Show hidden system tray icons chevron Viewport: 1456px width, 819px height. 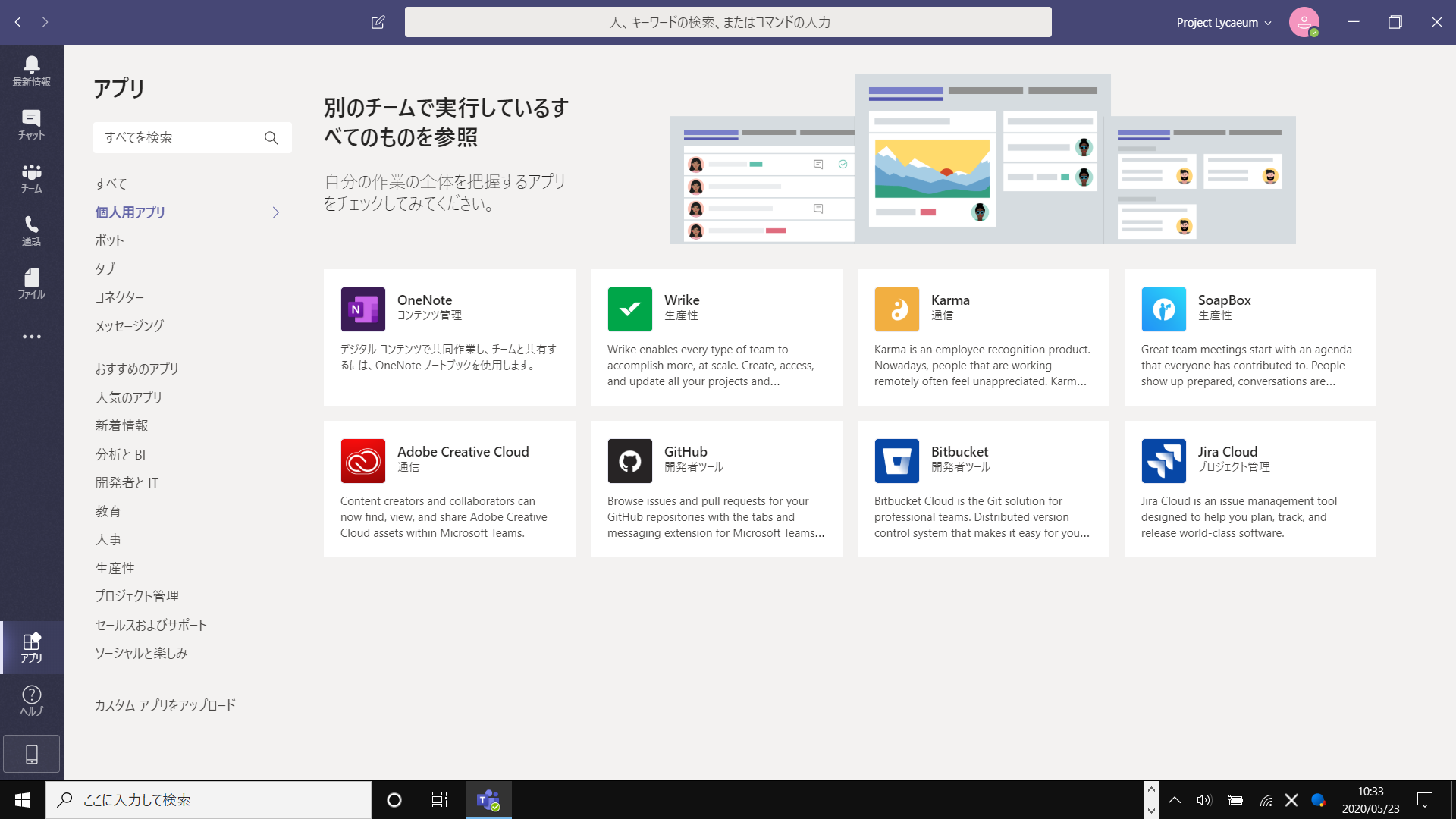click(x=1174, y=800)
